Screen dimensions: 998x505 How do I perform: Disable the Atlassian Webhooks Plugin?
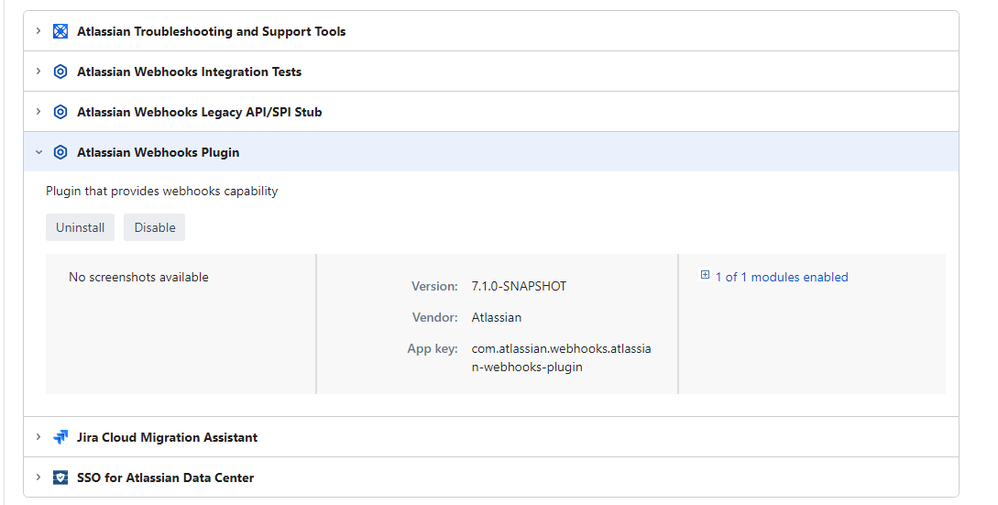click(x=155, y=227)
